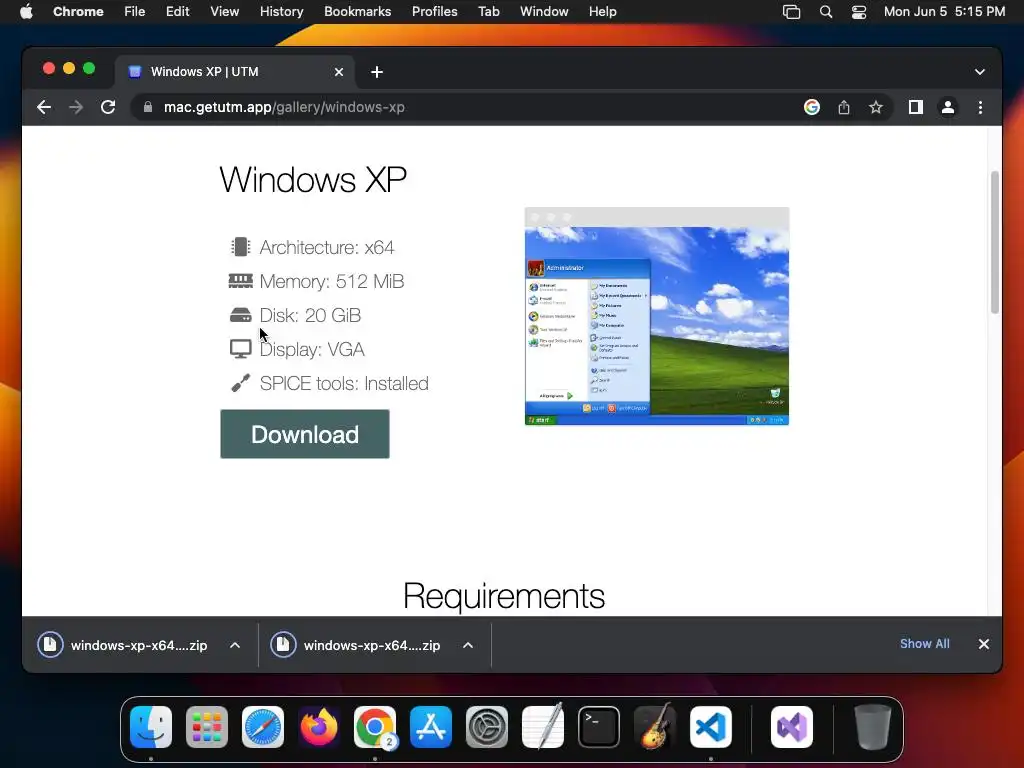Screen dimensions: 1024x768
Task: Open the Help menu
Action: point(602,12)
